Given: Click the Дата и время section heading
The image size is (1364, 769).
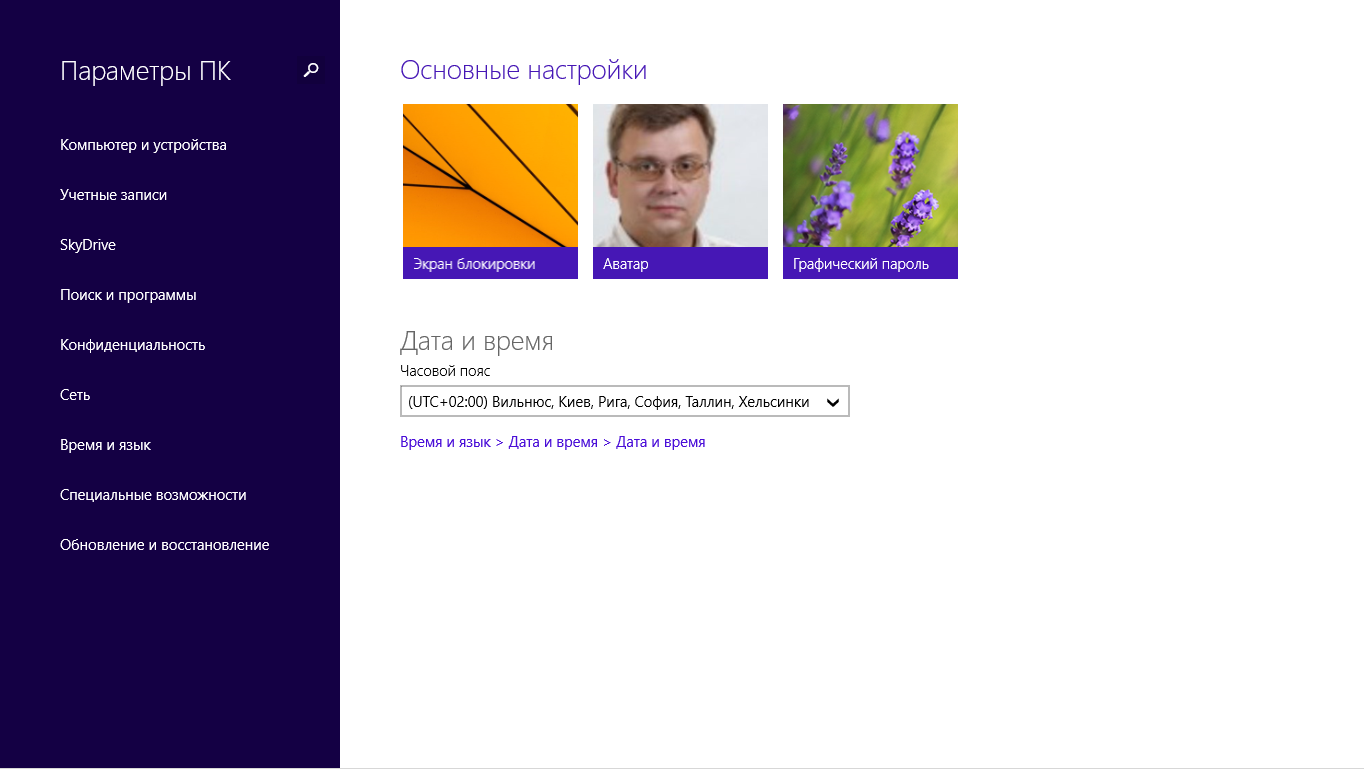Looking at the screenshot, I should pyautogui.click(x=476, y=342).
